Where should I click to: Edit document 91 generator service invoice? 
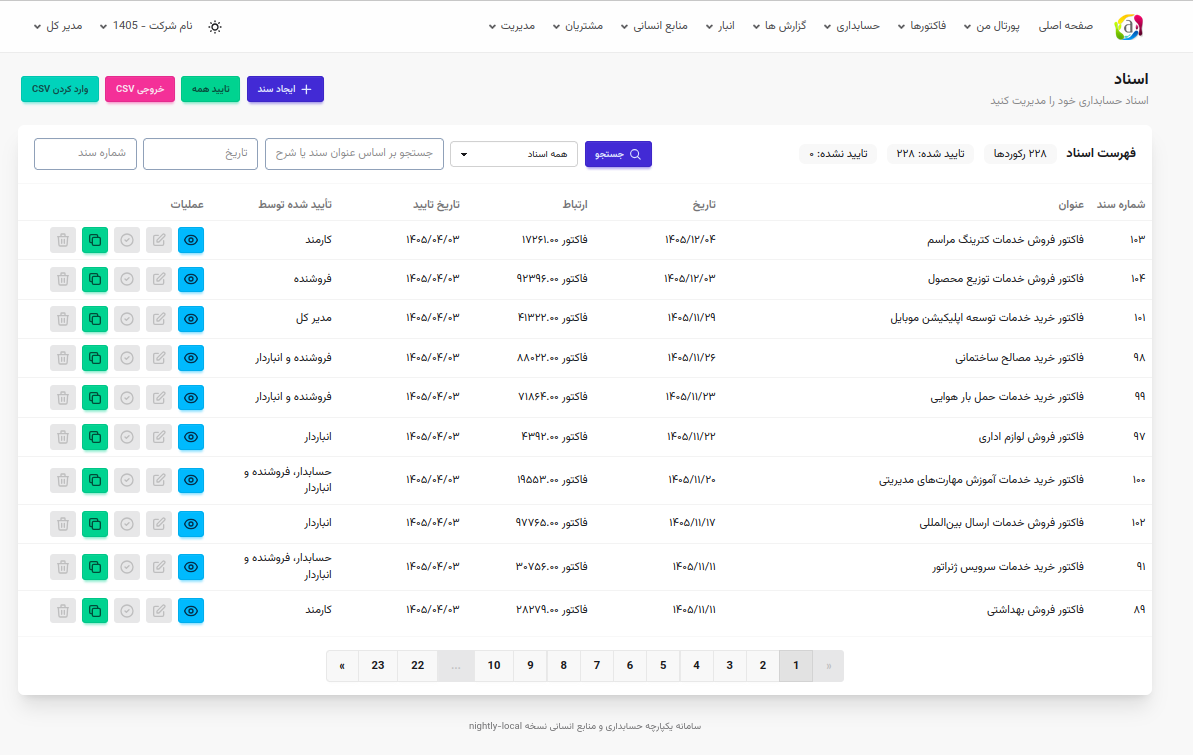tap(159, 567)
